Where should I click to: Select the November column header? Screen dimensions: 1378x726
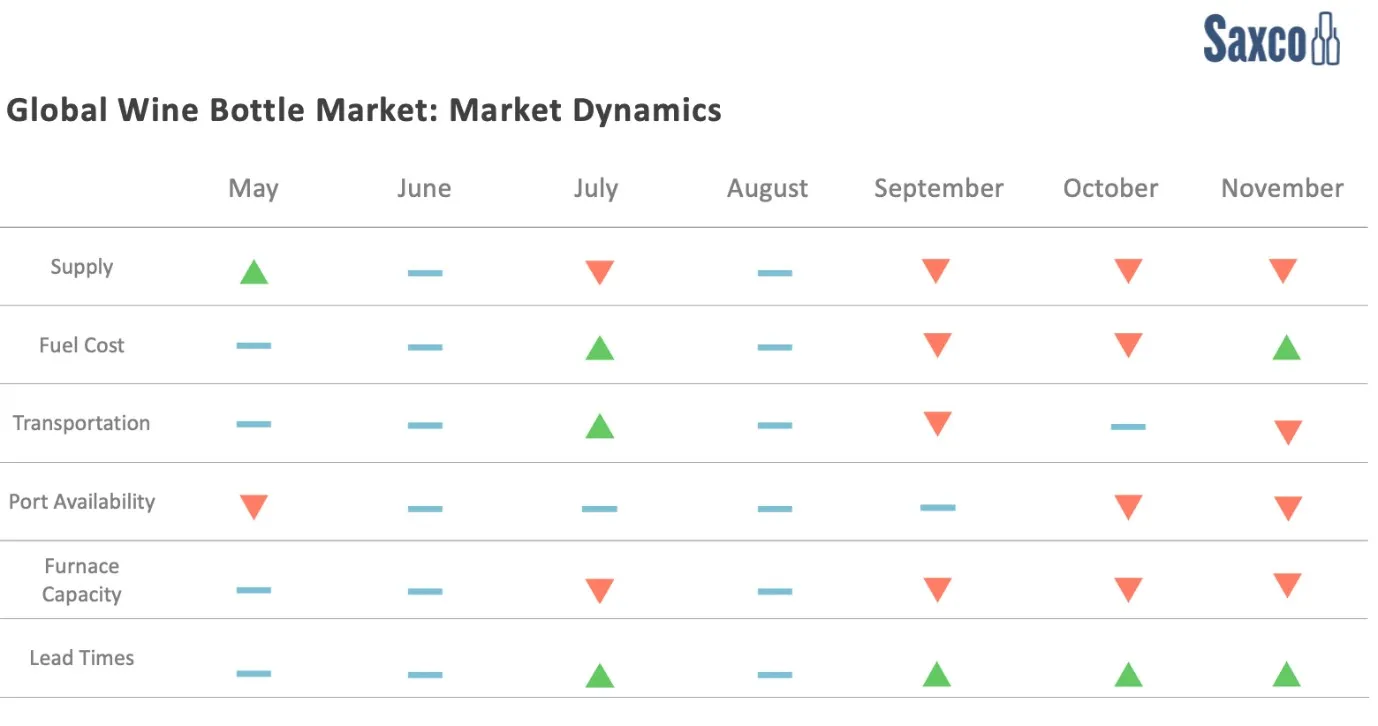(x=1282, y=188)
